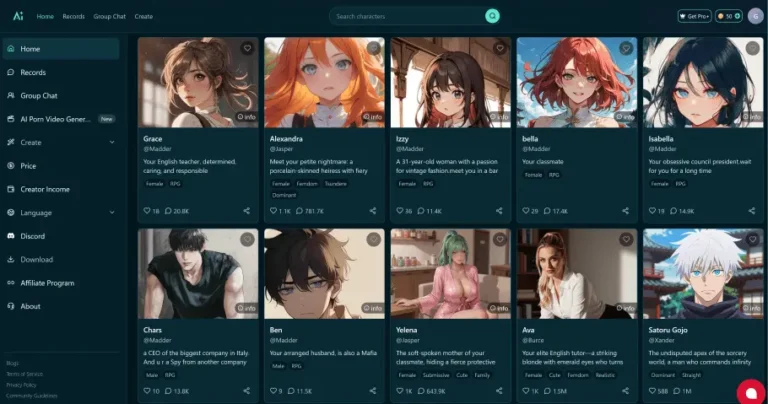768x404 pixels.
Task: Click the Get Pro+ button
Action: 695,16
